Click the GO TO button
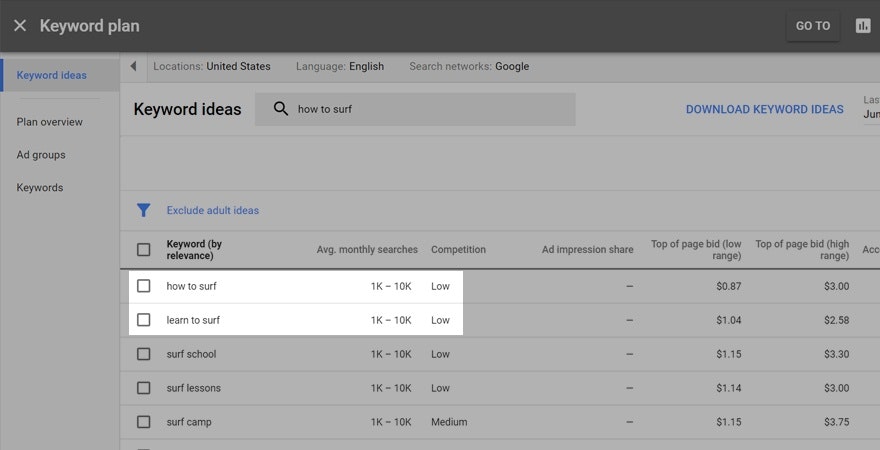 [x=813, y=26]
